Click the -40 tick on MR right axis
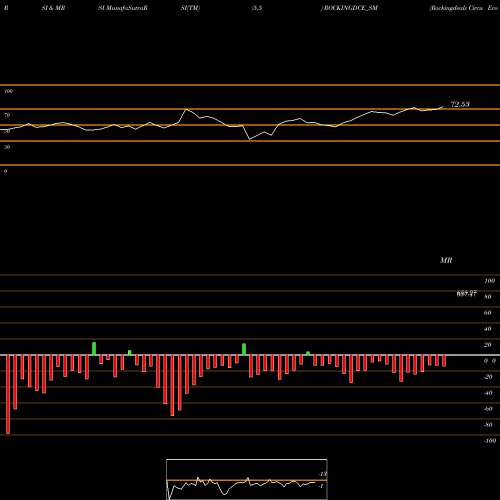Viewport: 500px width, 500px height. point(488,393)
